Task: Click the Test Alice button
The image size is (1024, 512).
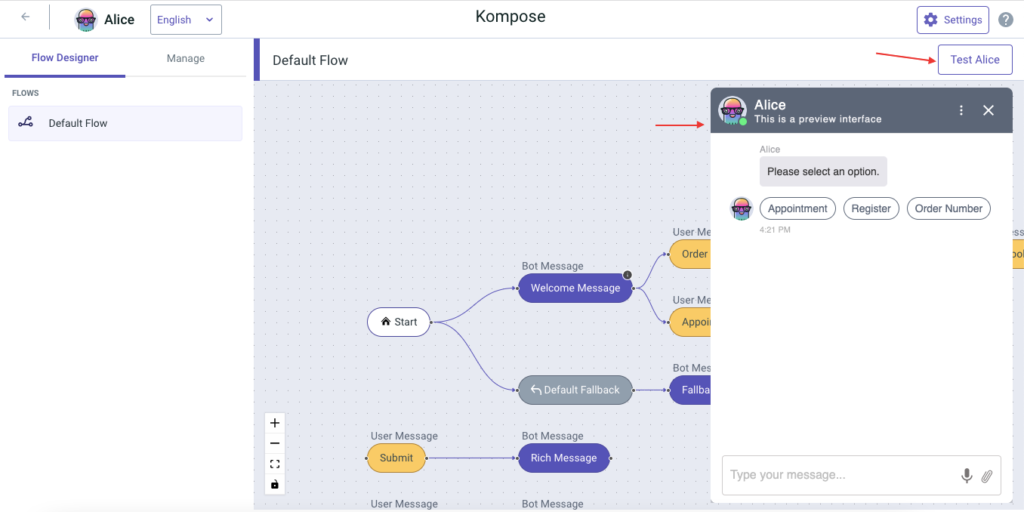Action: (975, 59)
